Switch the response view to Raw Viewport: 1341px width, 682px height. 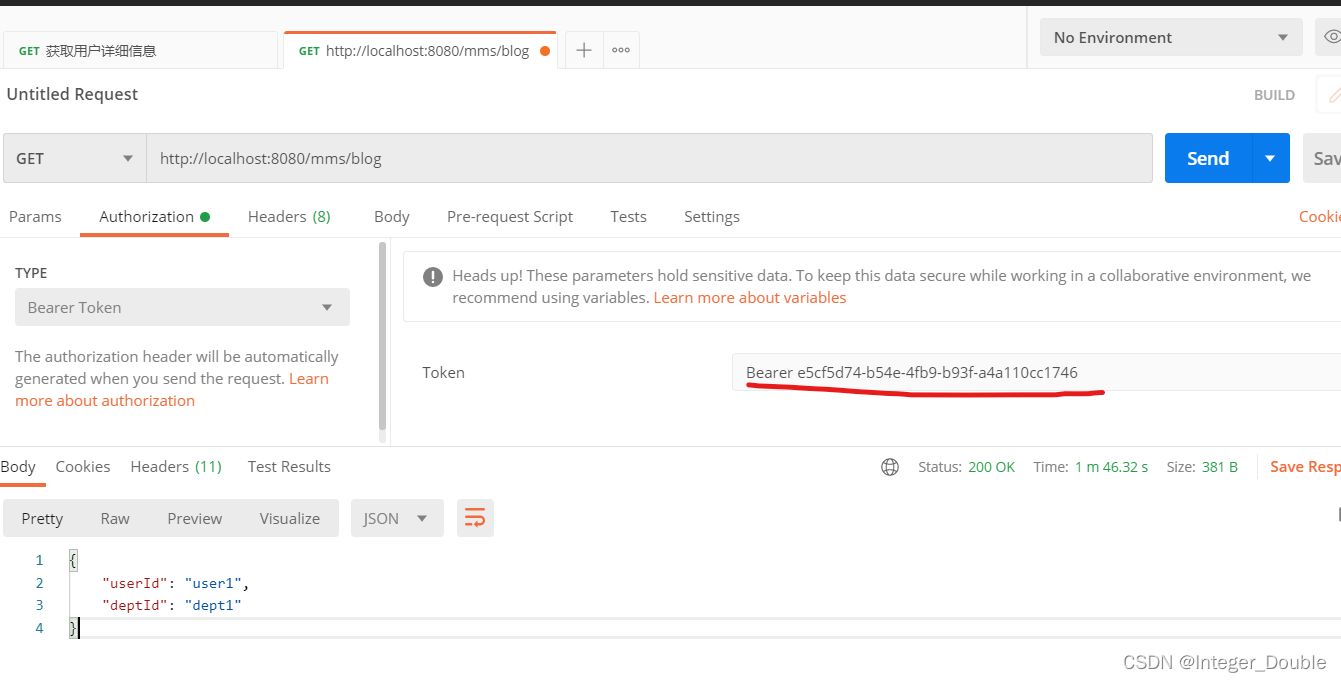click(114, 518)
